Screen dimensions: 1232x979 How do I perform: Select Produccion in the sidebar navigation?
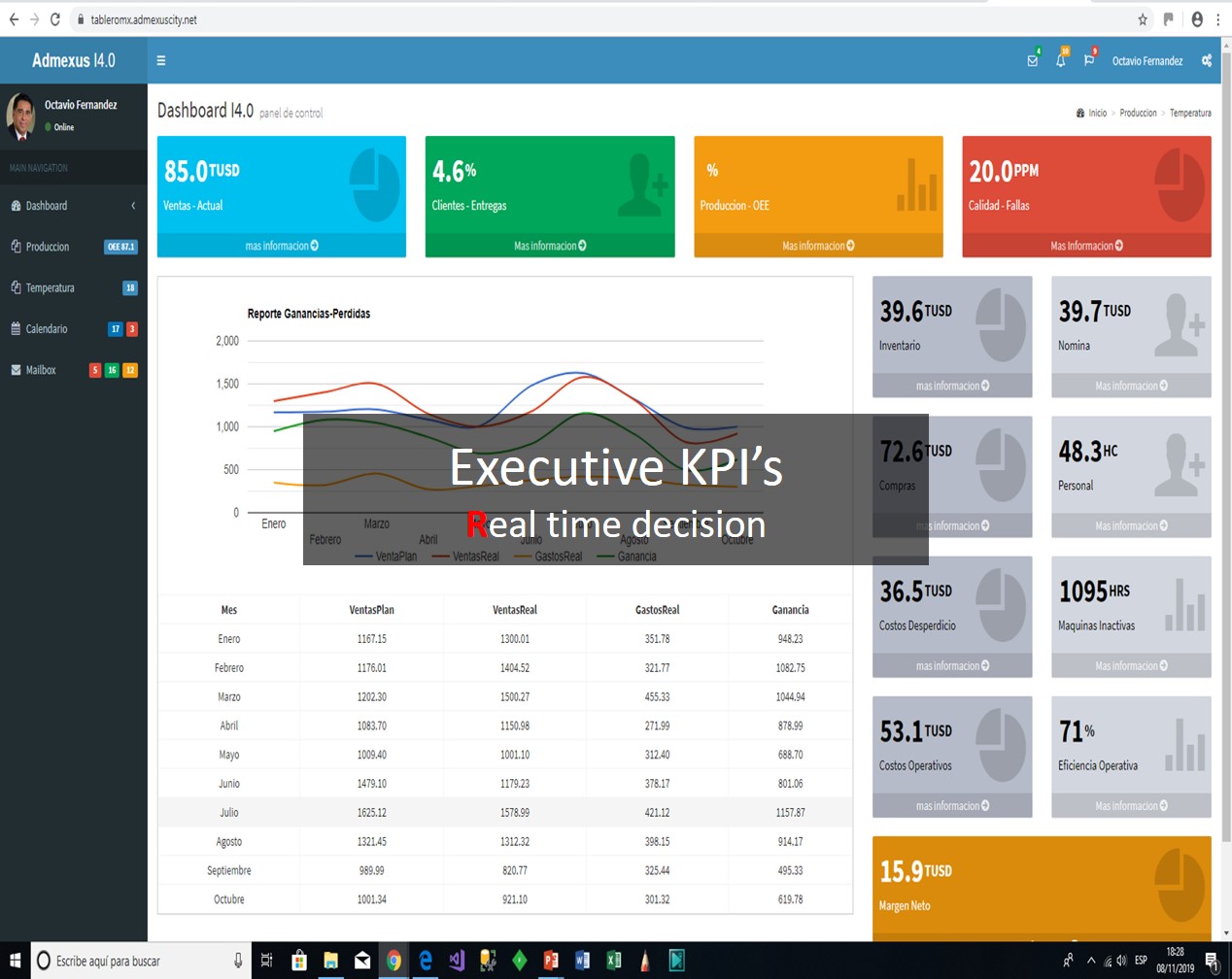[x=48, y=247]
